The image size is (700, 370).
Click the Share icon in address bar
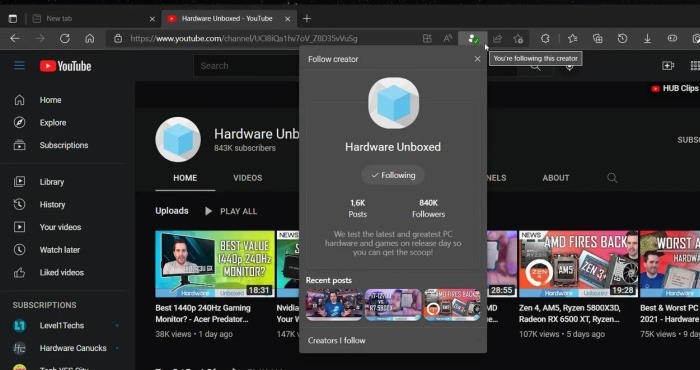(x=497, y=39)
